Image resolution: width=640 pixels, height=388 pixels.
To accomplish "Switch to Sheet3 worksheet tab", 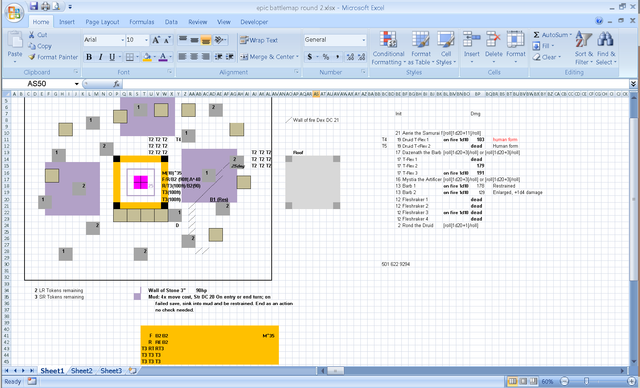I will click(x=111, y=370).
